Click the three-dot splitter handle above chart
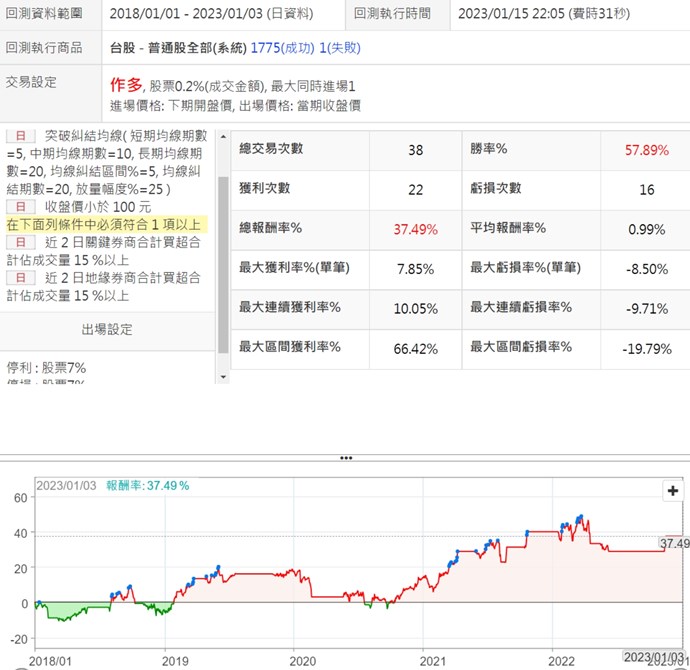The height and width of the screenshot is (670, 690). click(345, 458)
